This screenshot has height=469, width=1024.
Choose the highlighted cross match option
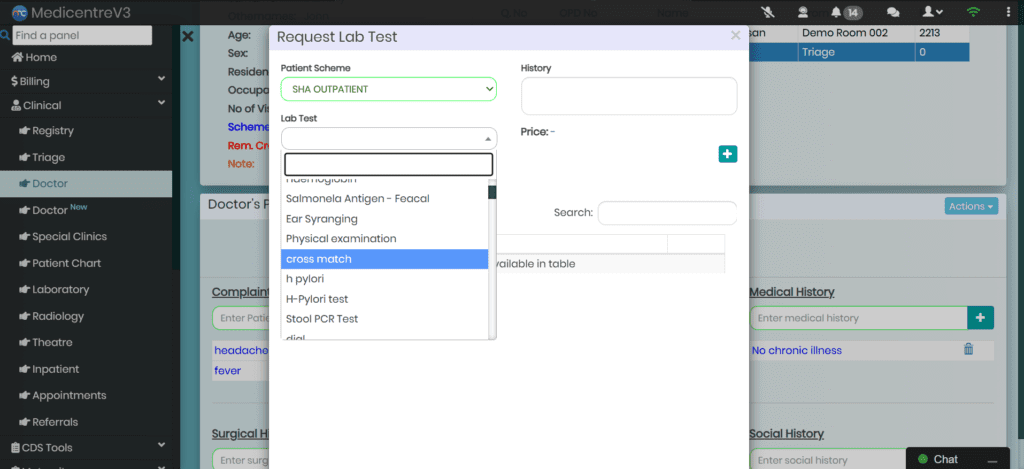click(x=385, y=259)
